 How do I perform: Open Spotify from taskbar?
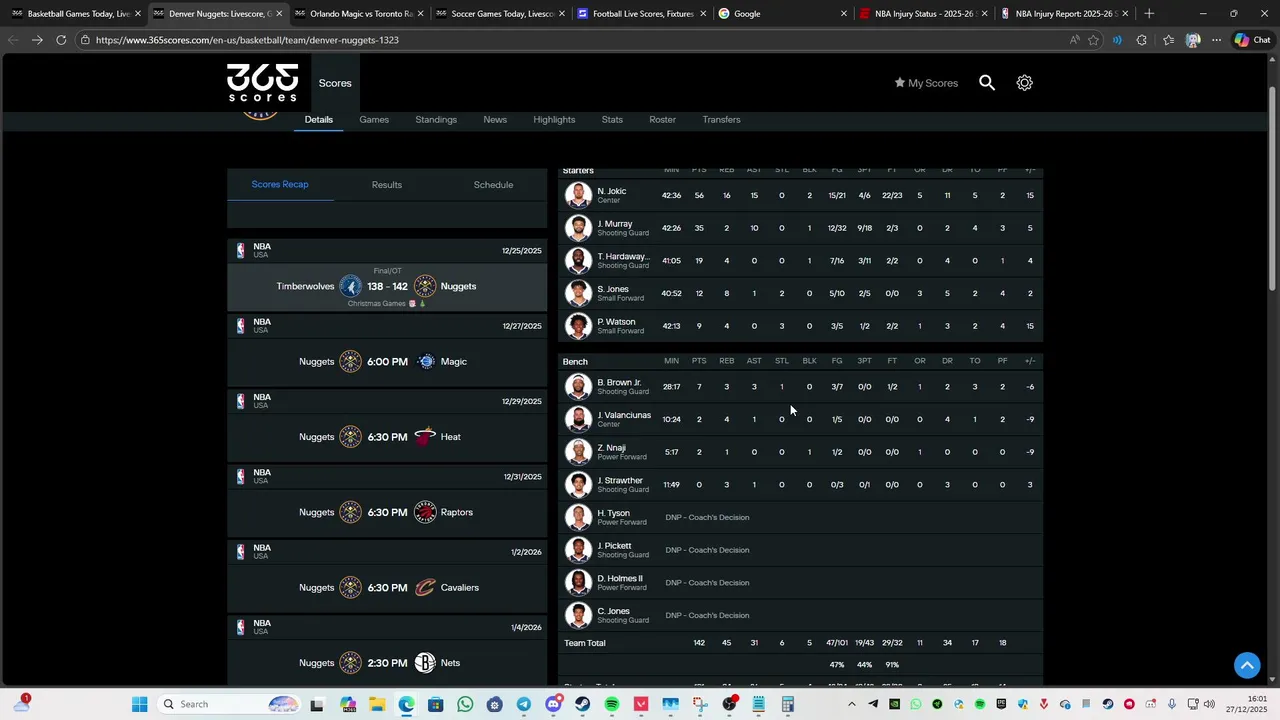(x=612, y=704)
